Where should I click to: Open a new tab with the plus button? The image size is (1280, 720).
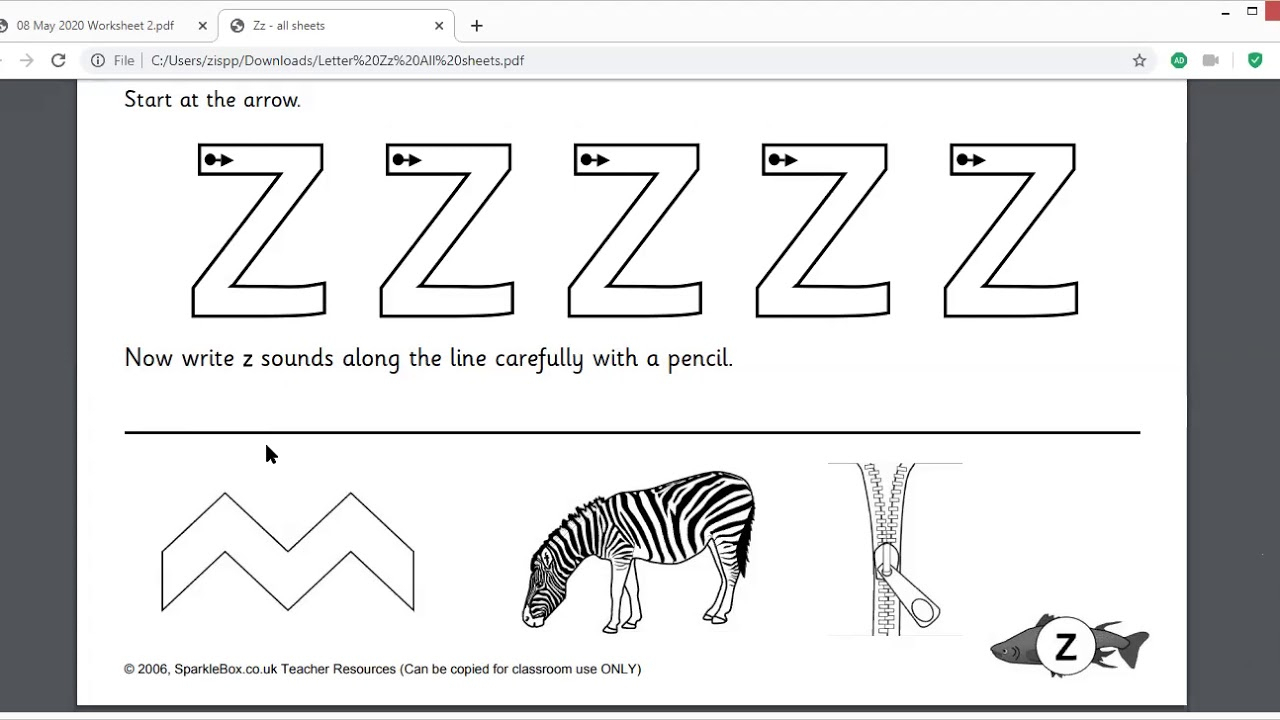coord(477,25)
